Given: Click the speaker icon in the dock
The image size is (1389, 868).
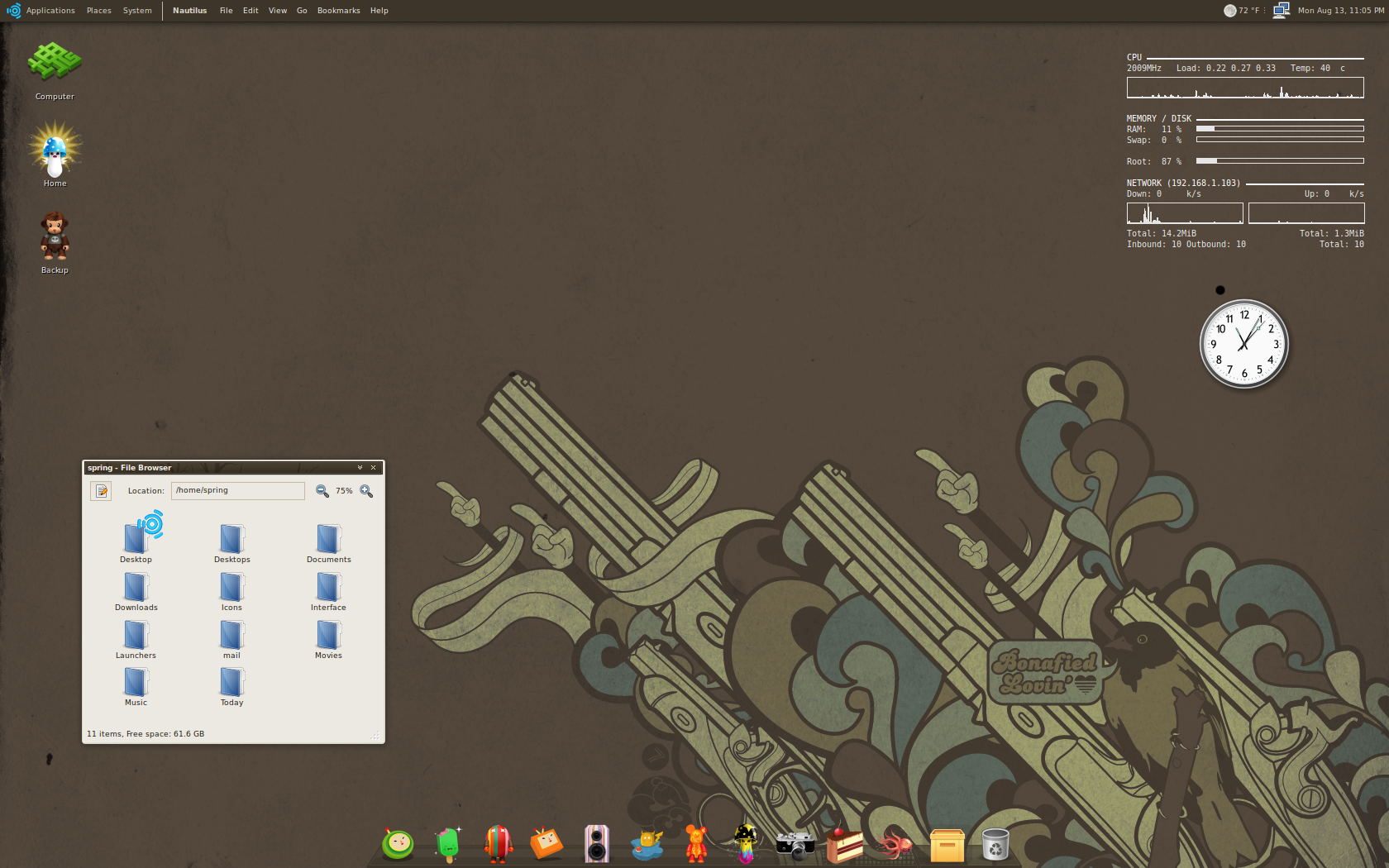Looking at the screenshot, I should click(596, 845).
